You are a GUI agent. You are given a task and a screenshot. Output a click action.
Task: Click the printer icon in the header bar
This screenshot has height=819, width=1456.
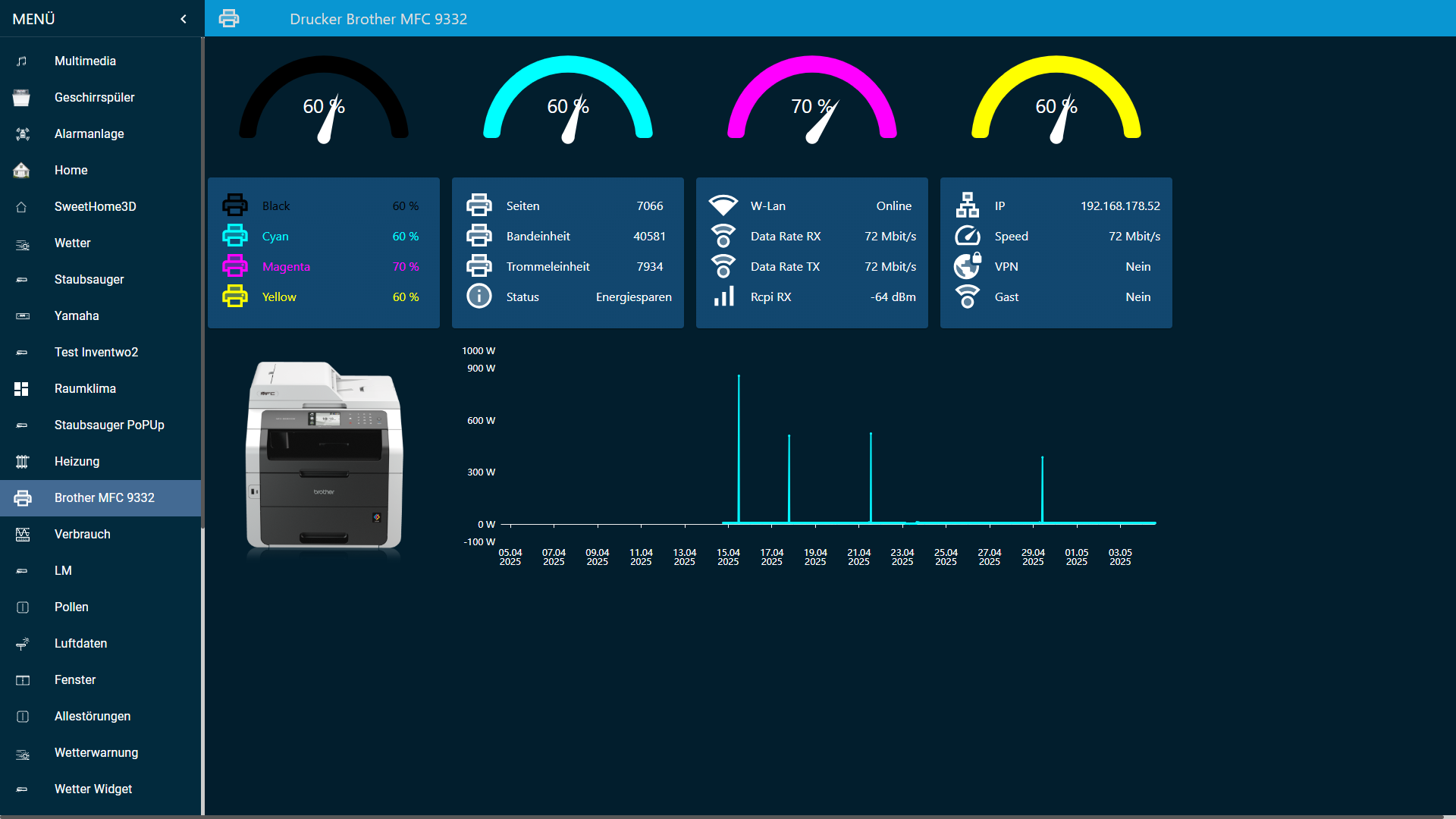(229, 19)
